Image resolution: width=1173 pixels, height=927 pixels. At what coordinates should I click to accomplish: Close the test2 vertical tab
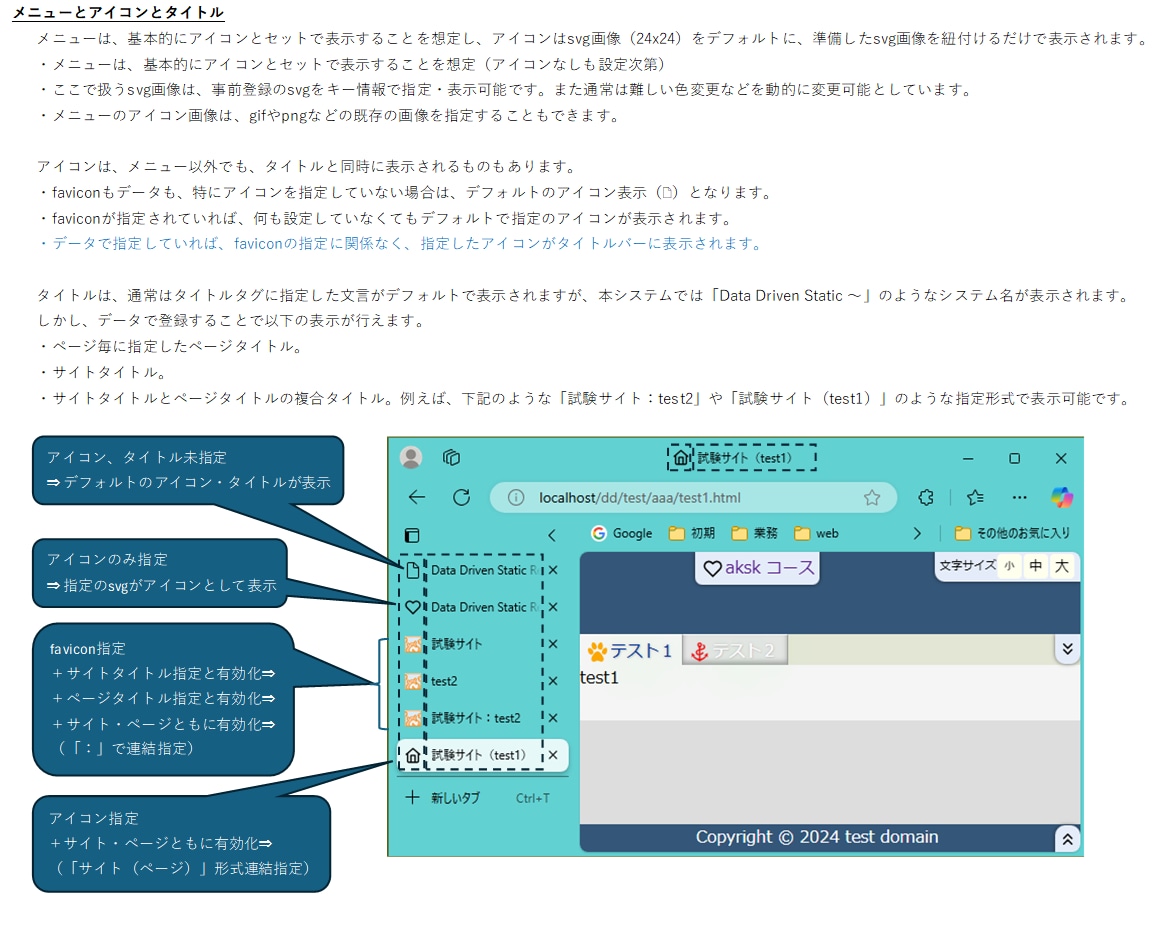coord(553,681)
